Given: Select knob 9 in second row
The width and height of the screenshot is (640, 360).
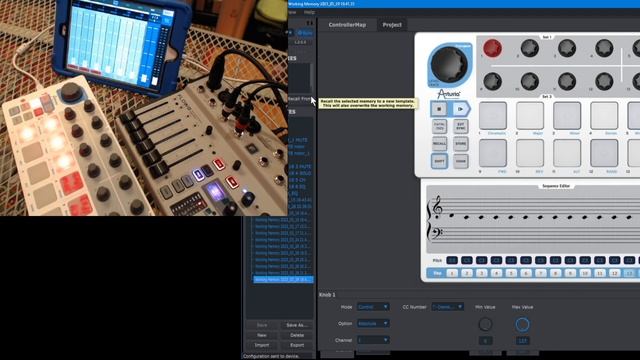Looking at the screenshot, I should [492, 81].
